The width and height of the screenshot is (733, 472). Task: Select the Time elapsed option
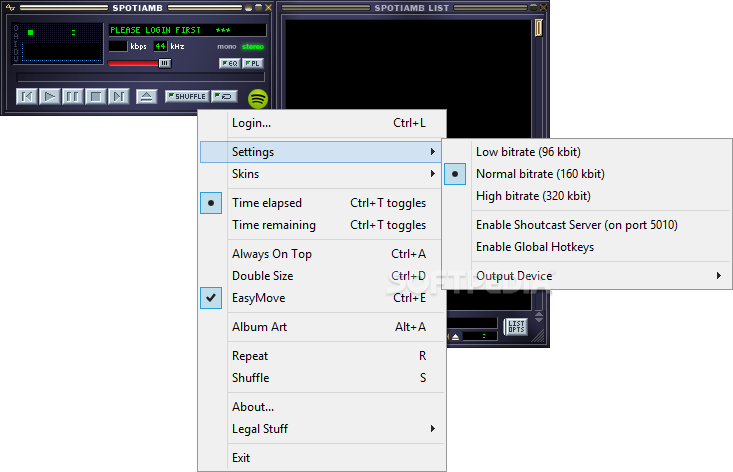pos(321,203)
